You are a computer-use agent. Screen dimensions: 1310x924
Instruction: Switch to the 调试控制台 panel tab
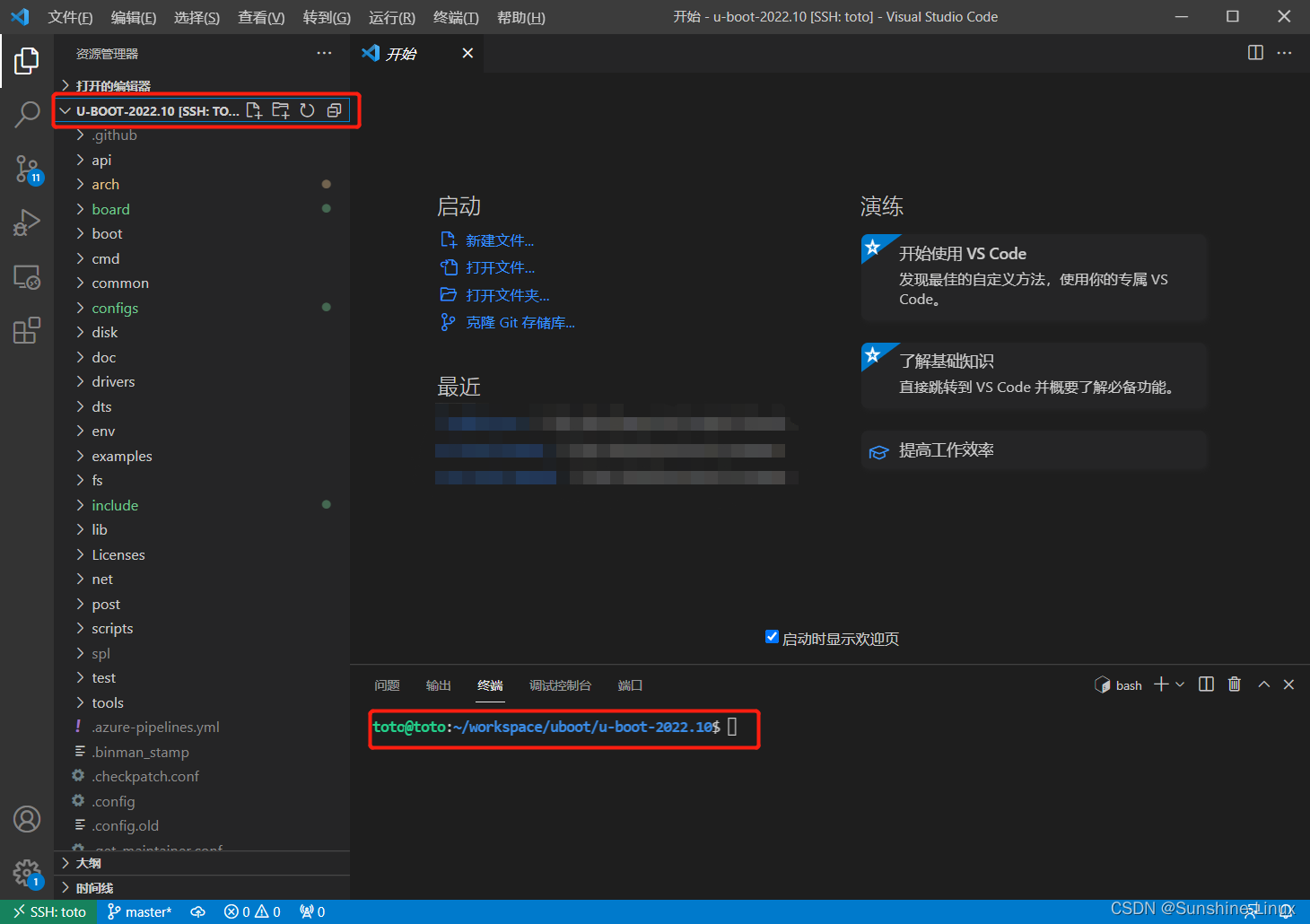(x=560, y=685)
